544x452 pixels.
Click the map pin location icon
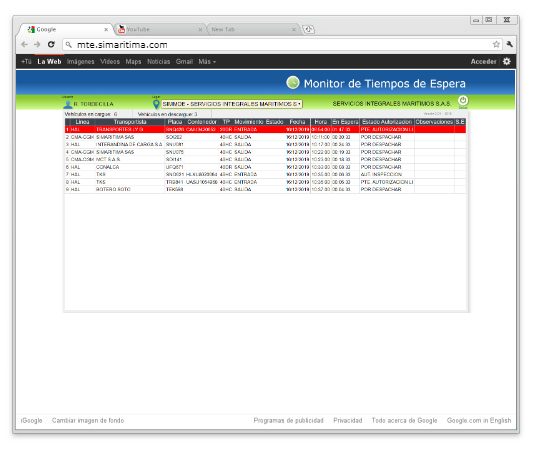coord(156,104)
